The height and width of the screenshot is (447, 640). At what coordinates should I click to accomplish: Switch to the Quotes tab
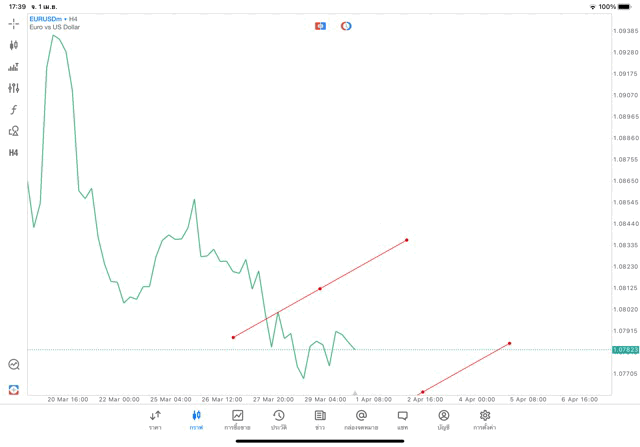155,419
